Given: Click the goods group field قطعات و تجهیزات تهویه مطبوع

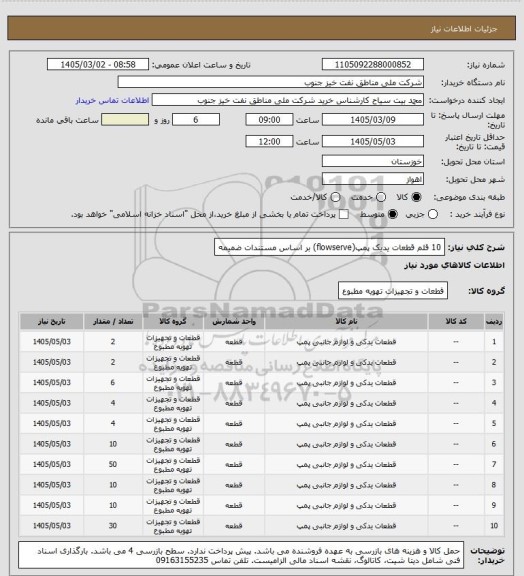Looking at the screenshot, I should (x=393, y=291).
